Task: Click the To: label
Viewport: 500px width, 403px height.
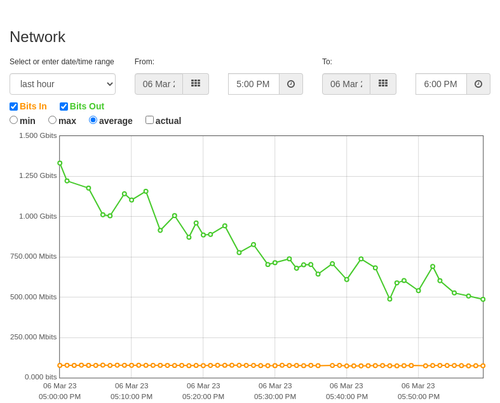Action: tap(327, 62)
